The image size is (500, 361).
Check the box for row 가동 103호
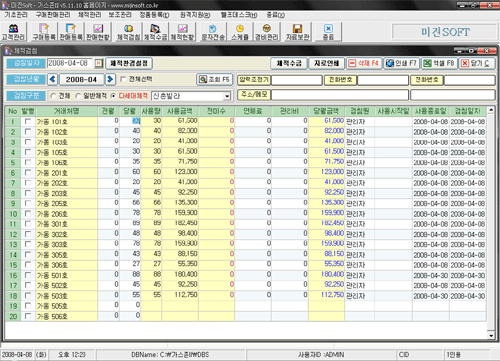tap(28, 142)
